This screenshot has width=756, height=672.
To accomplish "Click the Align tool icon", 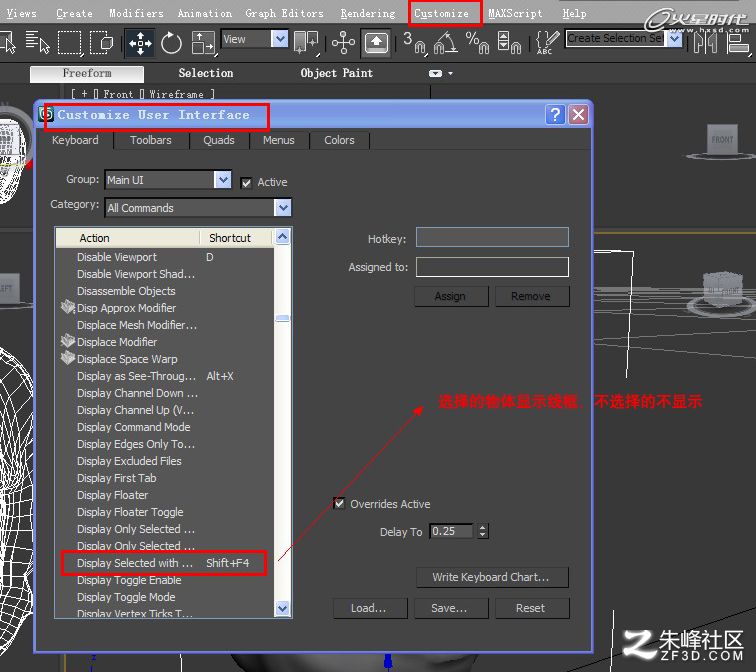I will point(738,42).
